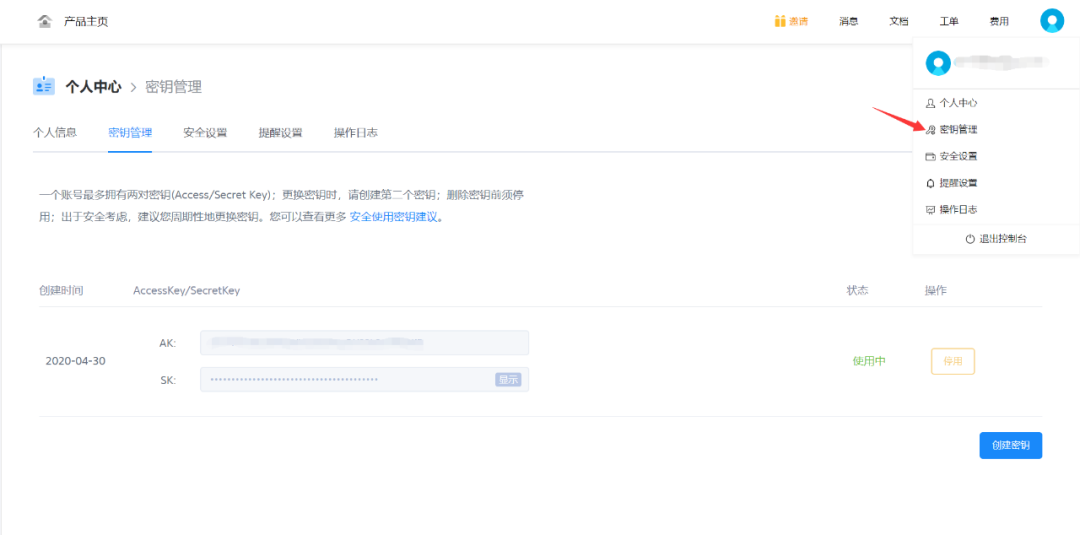Image resolution: width=1080 pixels, height=535 pixels.
Task: Click the AK access key field
Action: [x=364, y=343]
